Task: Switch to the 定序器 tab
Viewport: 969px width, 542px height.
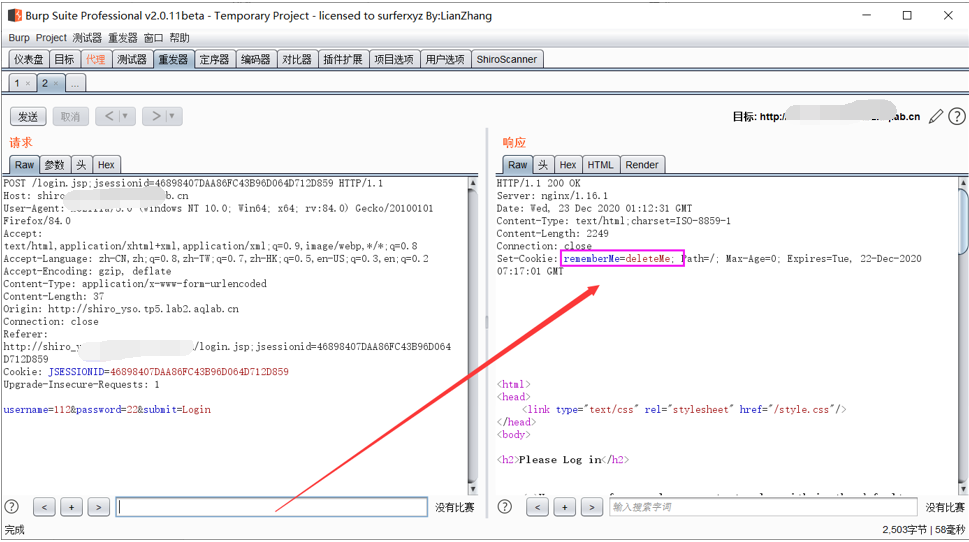Action: [x=214, y=59]
